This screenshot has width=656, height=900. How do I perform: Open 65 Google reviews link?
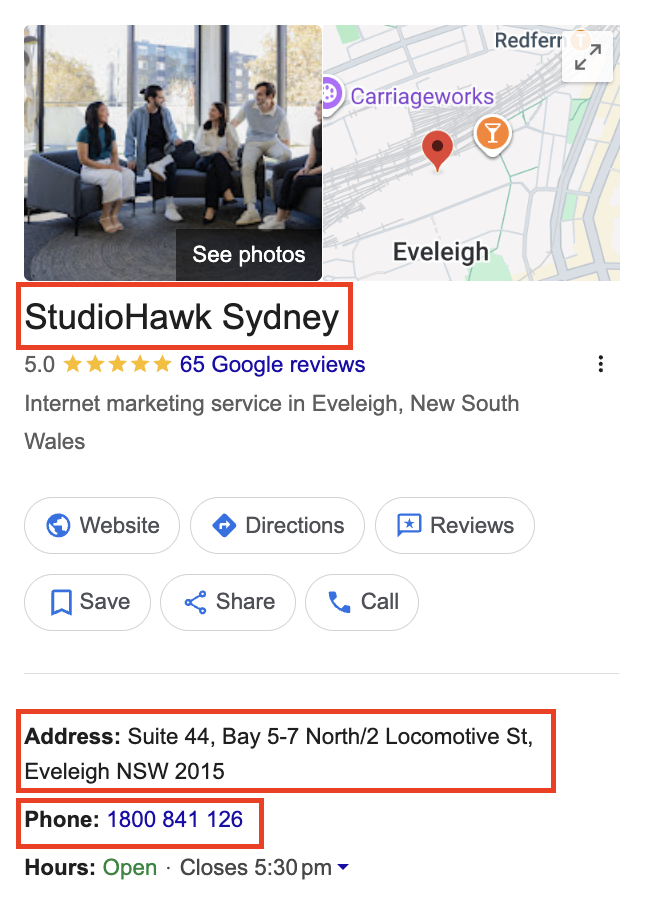tap(273, 364)
